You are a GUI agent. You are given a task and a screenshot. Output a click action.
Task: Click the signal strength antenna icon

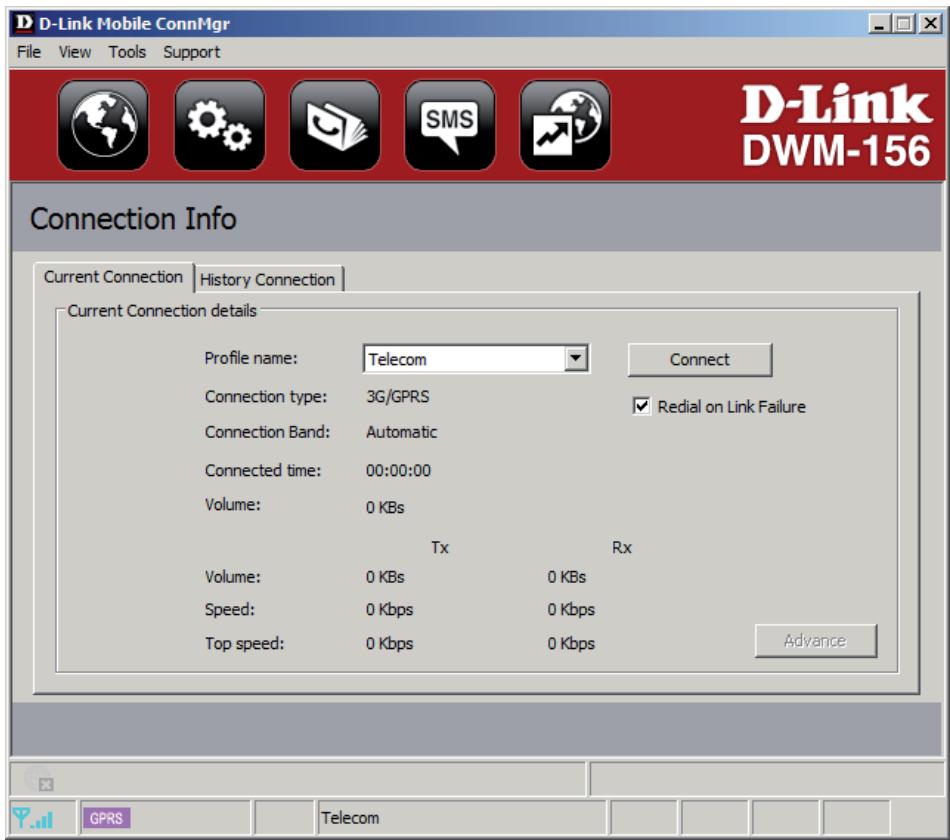[x=33, y=818]
